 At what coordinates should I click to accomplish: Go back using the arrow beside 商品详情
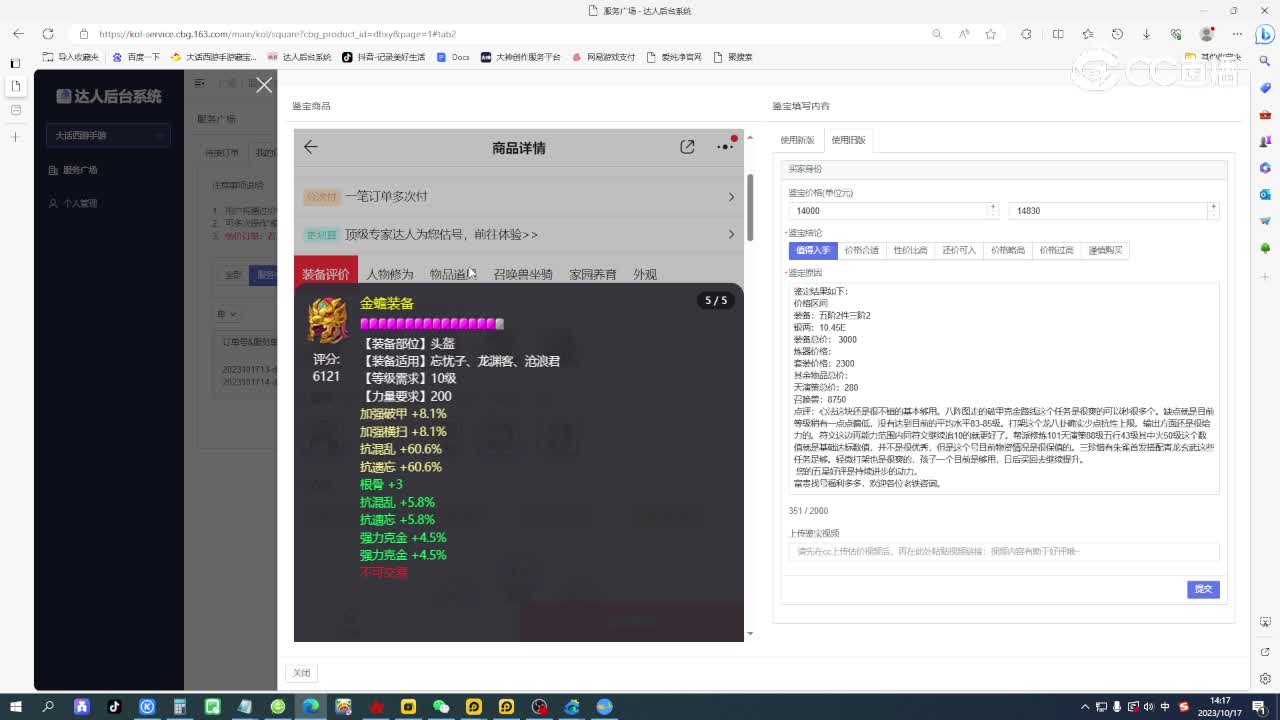click(x=311, y=147)
